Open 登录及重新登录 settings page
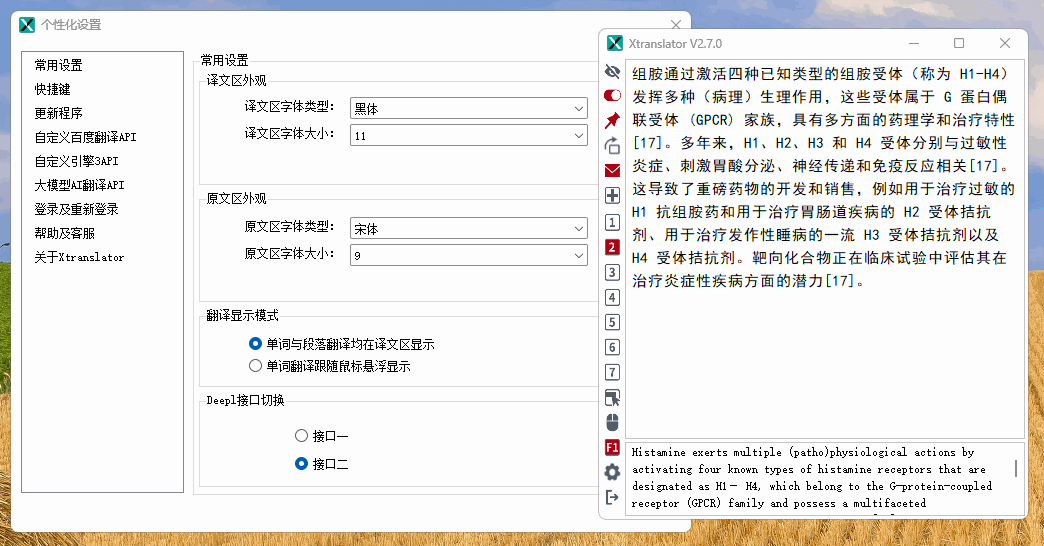This screenshot has height=546, width=1044. pyautogui.click(x=77, y=209)
